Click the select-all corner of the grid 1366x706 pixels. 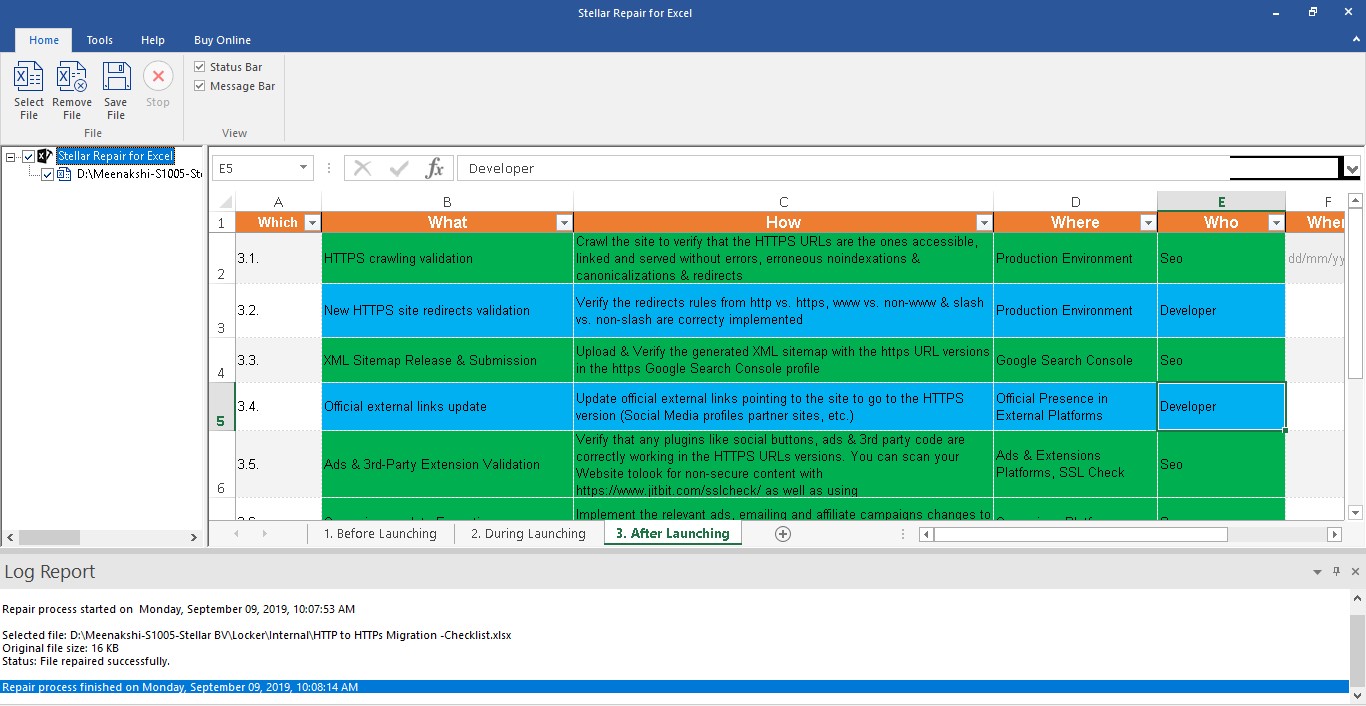point(223,202)
